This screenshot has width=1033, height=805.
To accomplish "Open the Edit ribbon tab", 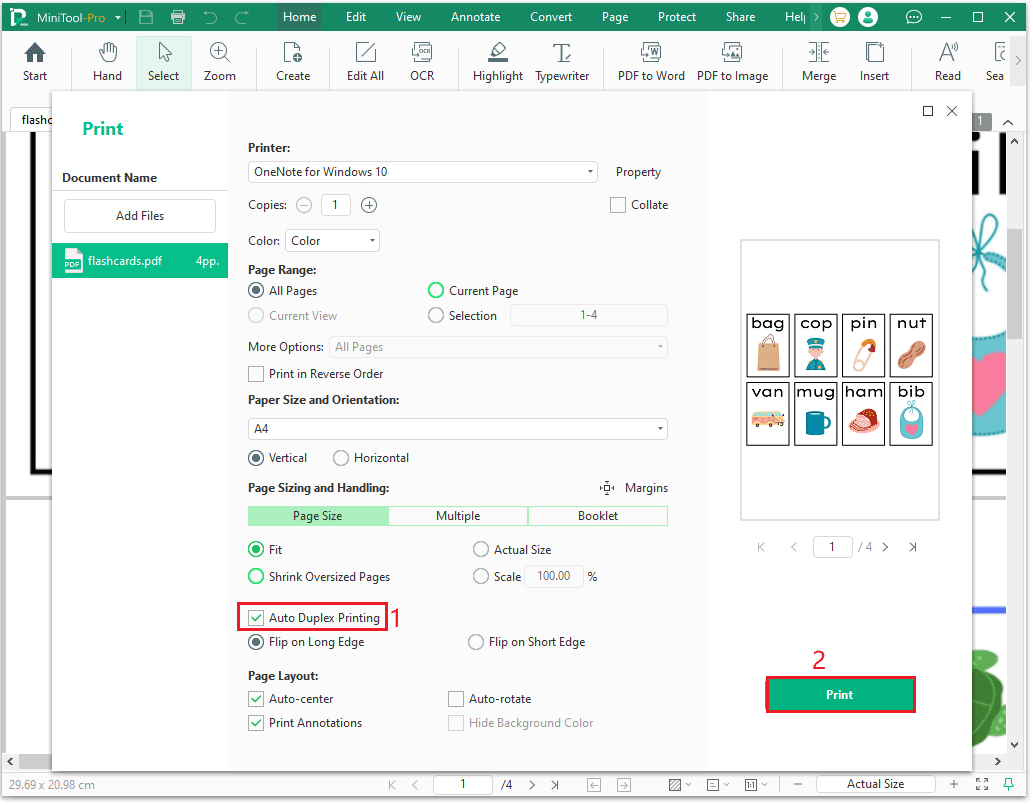I will pos(356,17).
